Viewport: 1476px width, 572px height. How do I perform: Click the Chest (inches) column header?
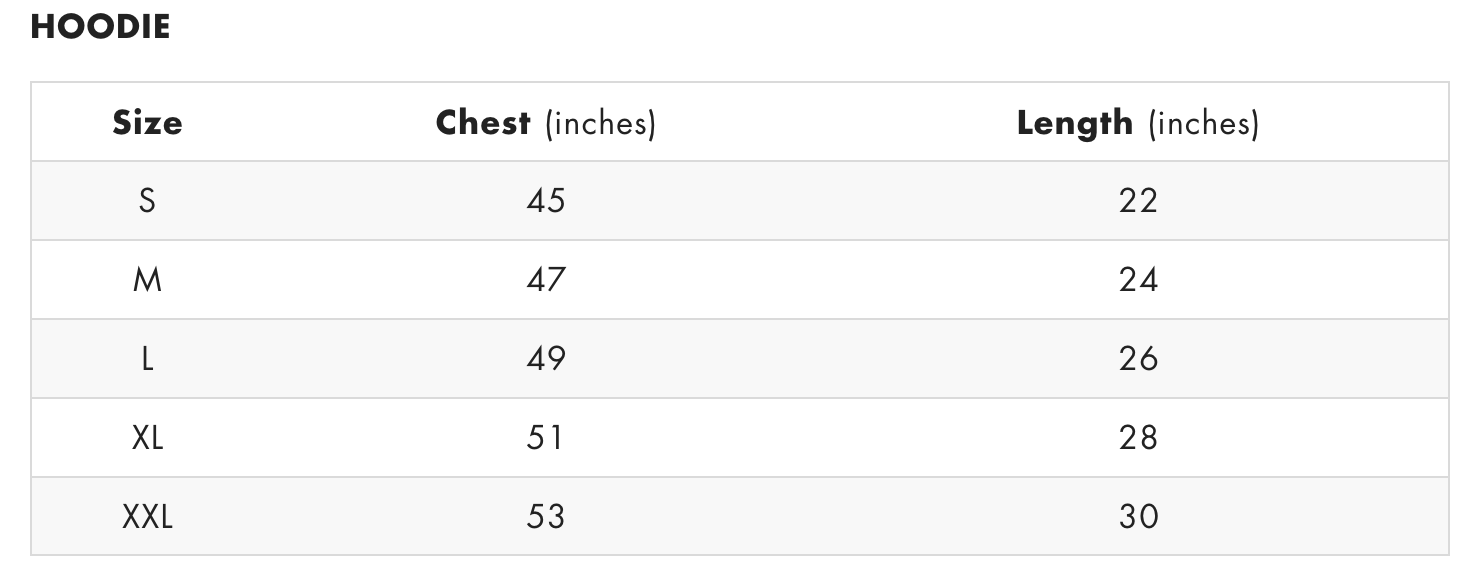tap(545, 123)
